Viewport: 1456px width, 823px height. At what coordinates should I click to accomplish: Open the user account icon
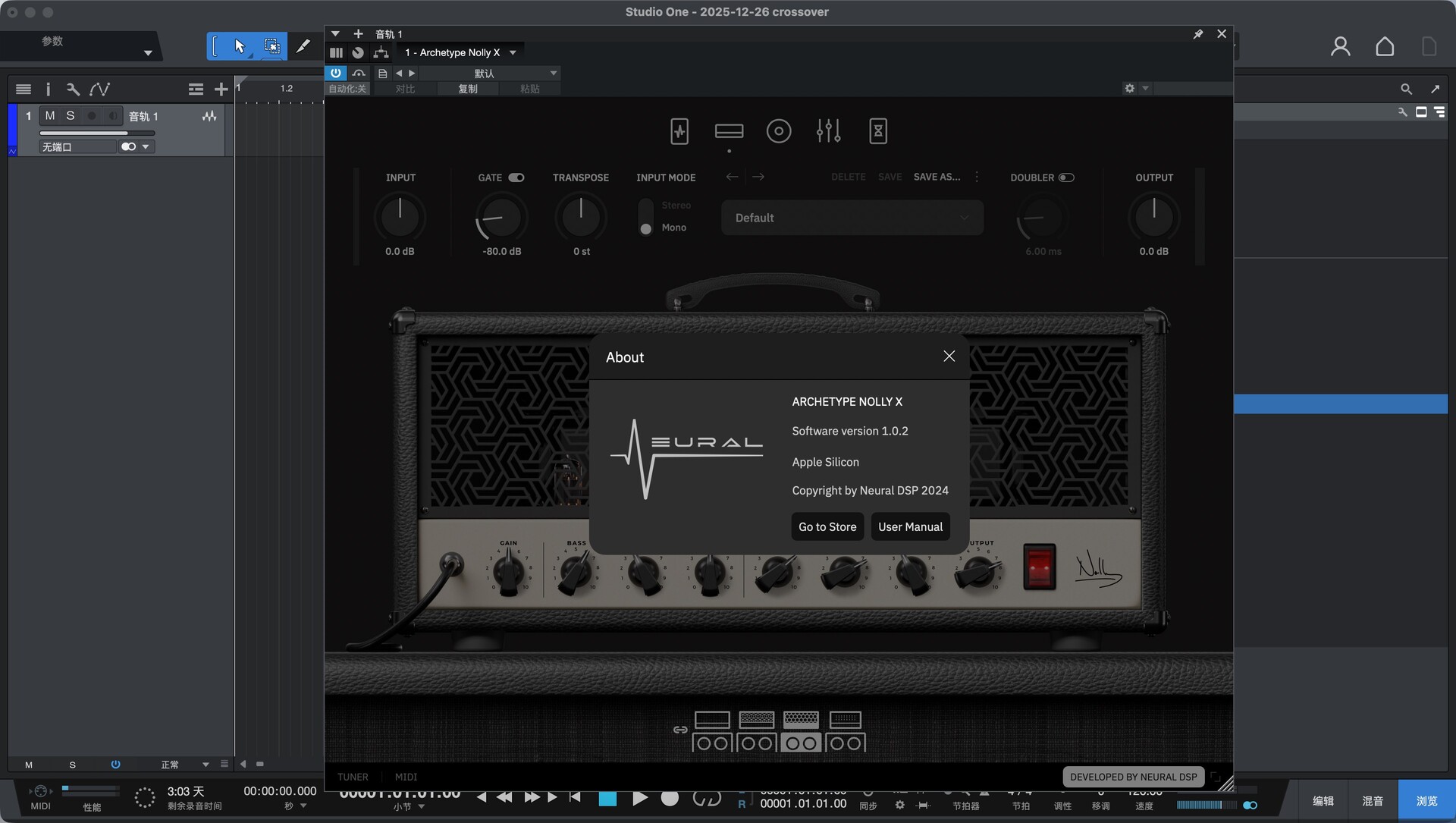1340,47
